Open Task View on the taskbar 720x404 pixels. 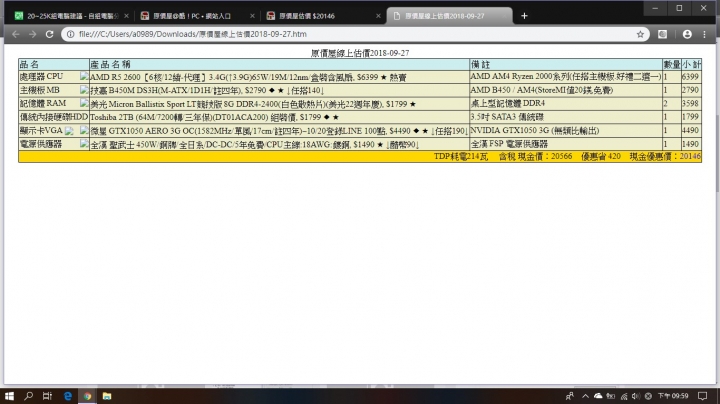coord(47,396)
